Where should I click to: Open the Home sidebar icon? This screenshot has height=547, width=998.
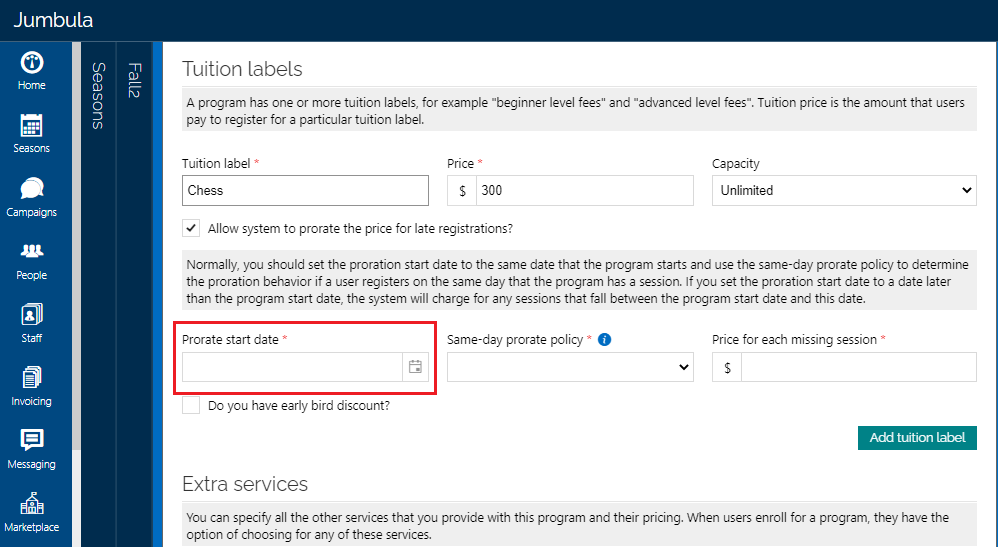point(32,62)
